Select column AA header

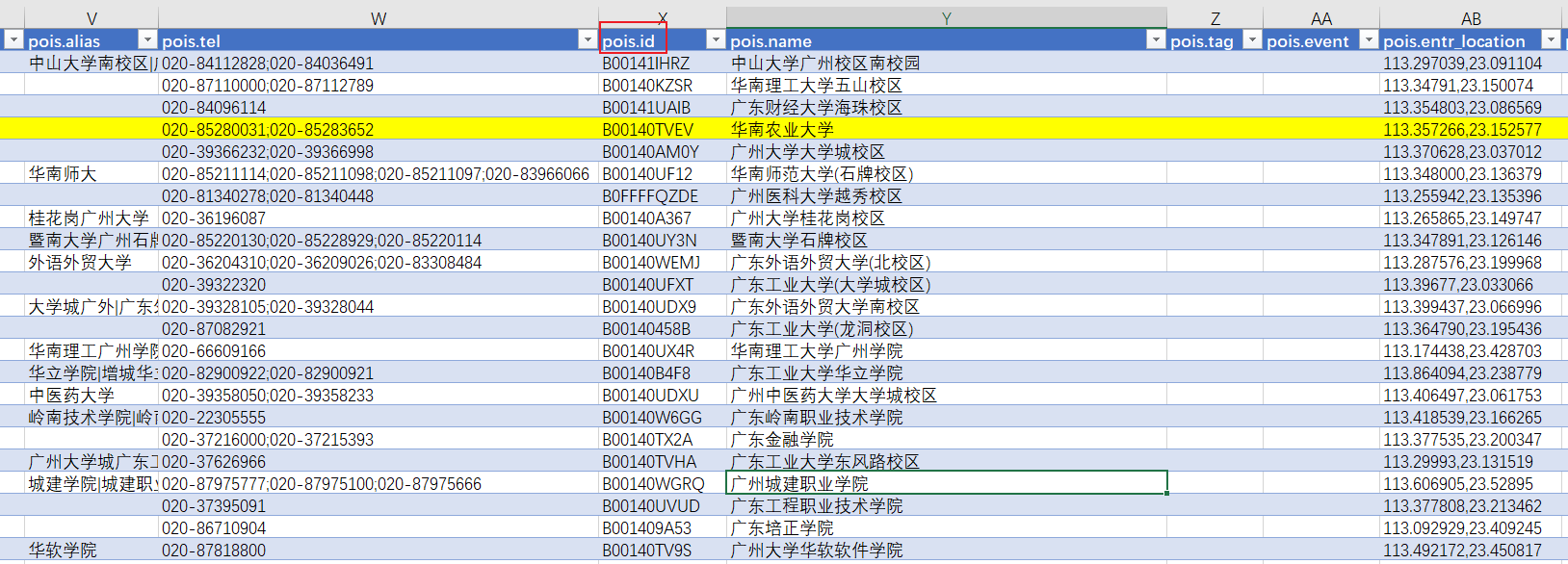click(x=1321, y=18)
